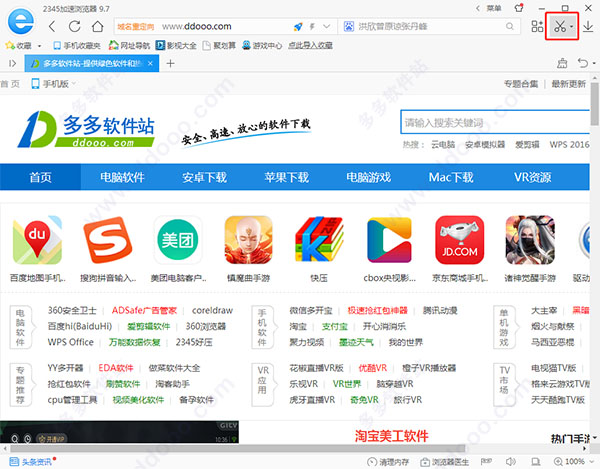Open the apps grid extension icon
Screen dimensions: 600x469
537,26
